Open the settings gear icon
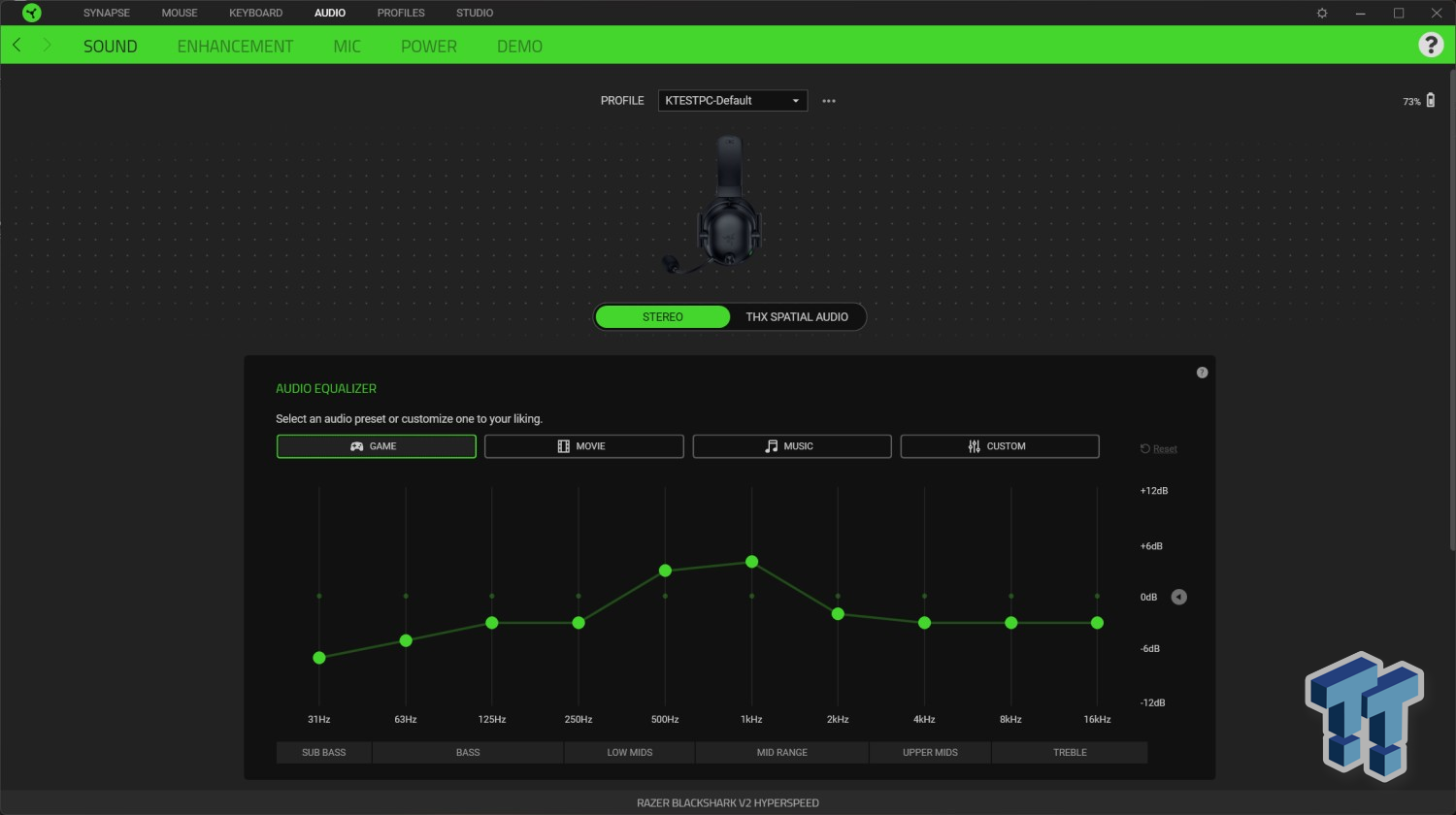Viewport: 1456px width, 815px height. [1322, 13]
